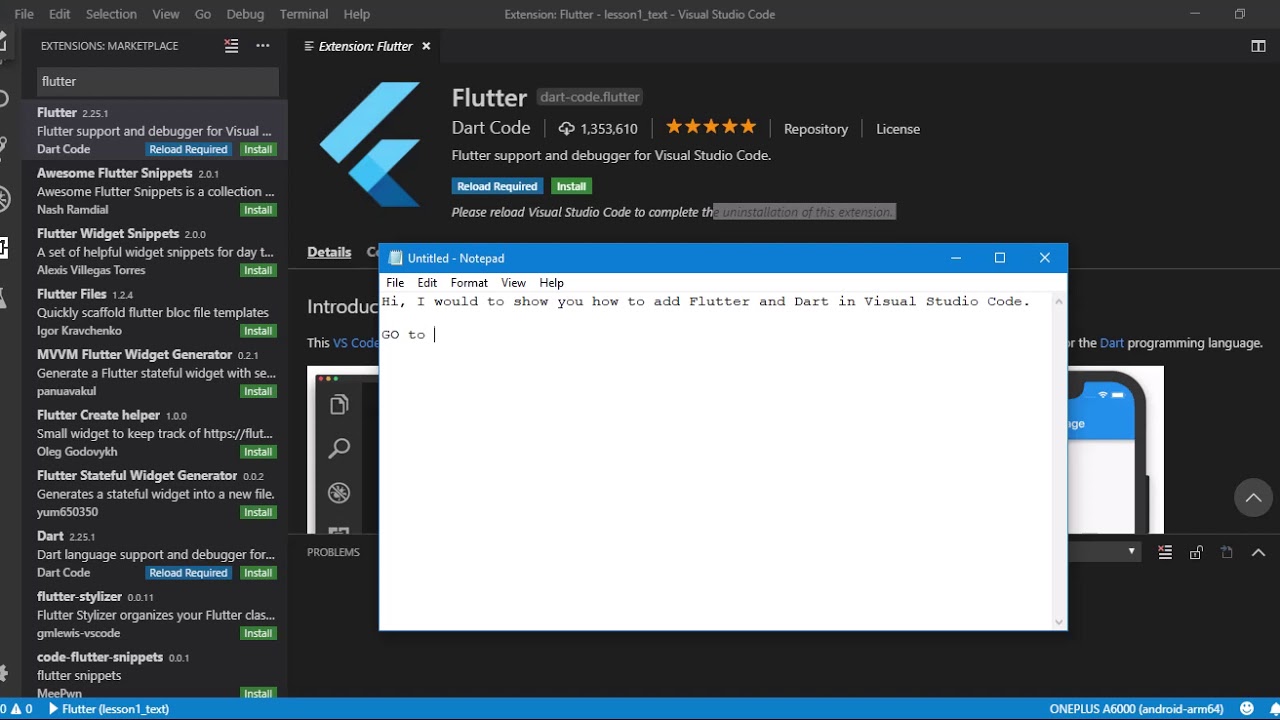Open the output channel dropdown in panel

[1104, 551]
